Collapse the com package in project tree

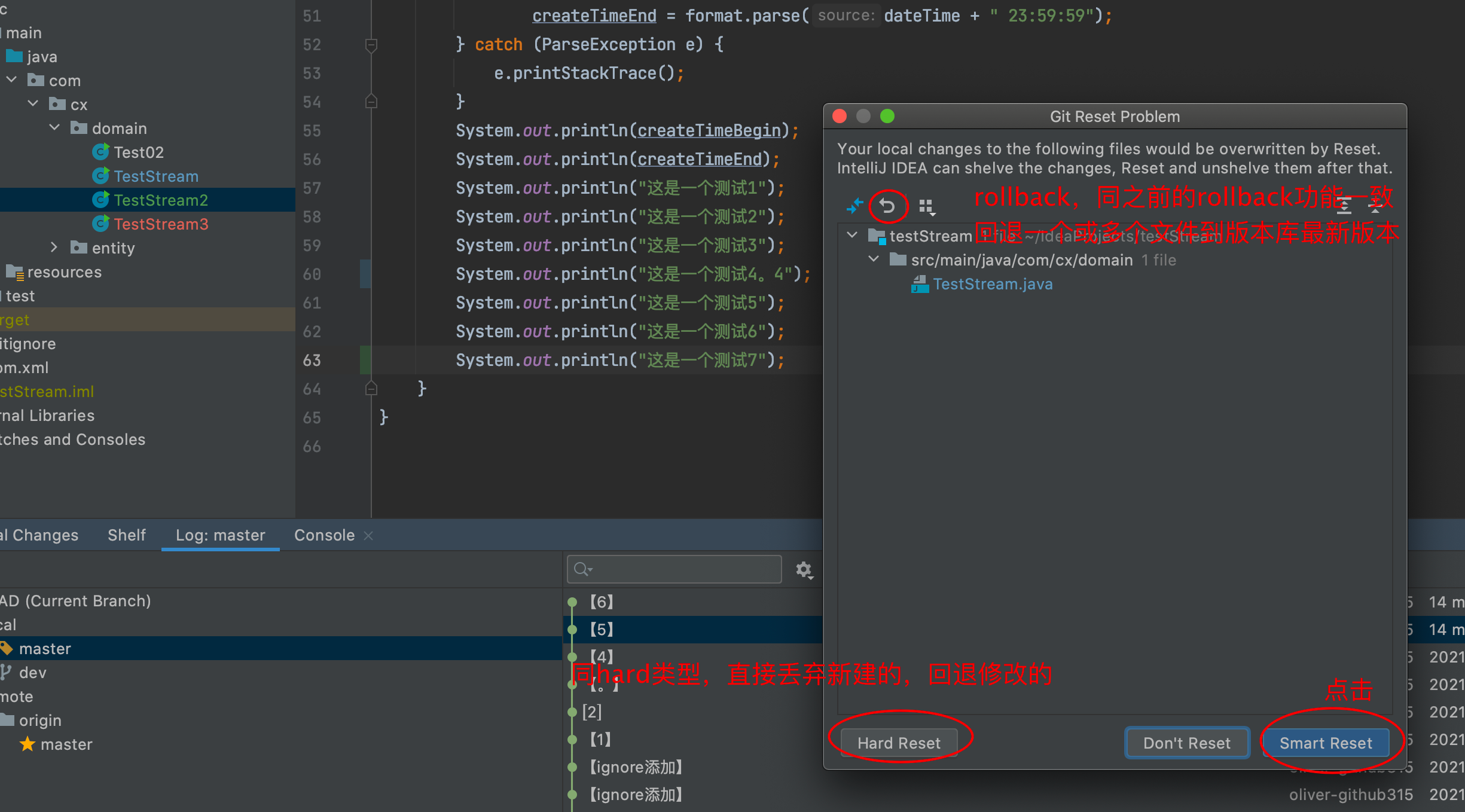(x=11, y=80)
